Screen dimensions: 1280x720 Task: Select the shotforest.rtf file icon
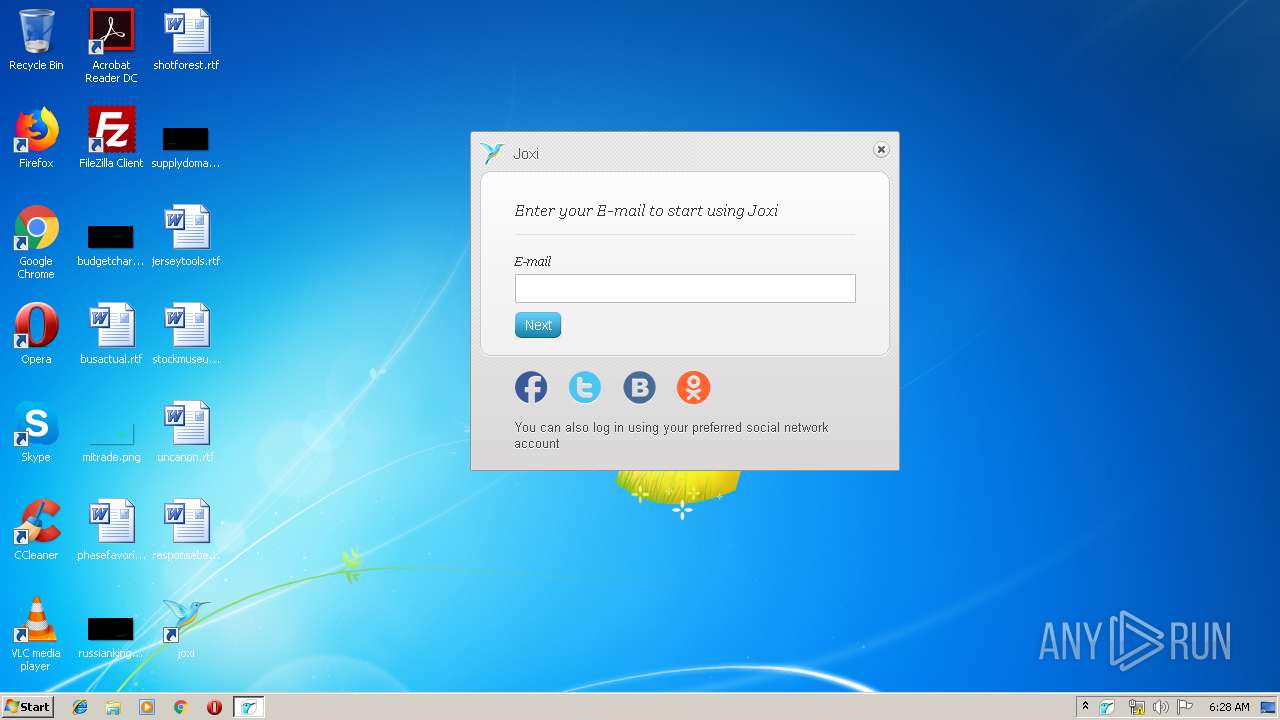[186, 40]
